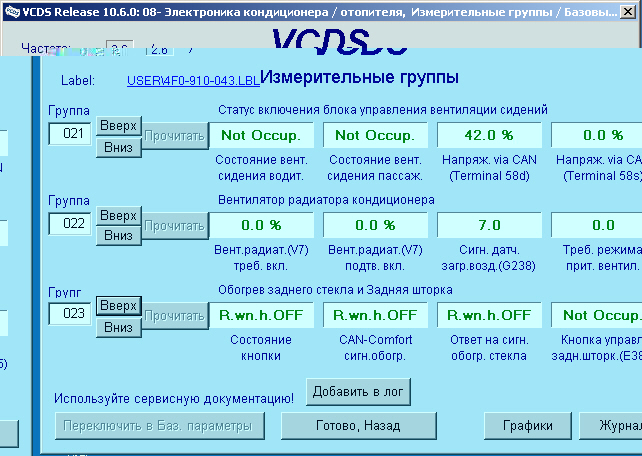The image size is (642, 456).
Task: Click Вверх button for group 023
Action: (119, 306)
